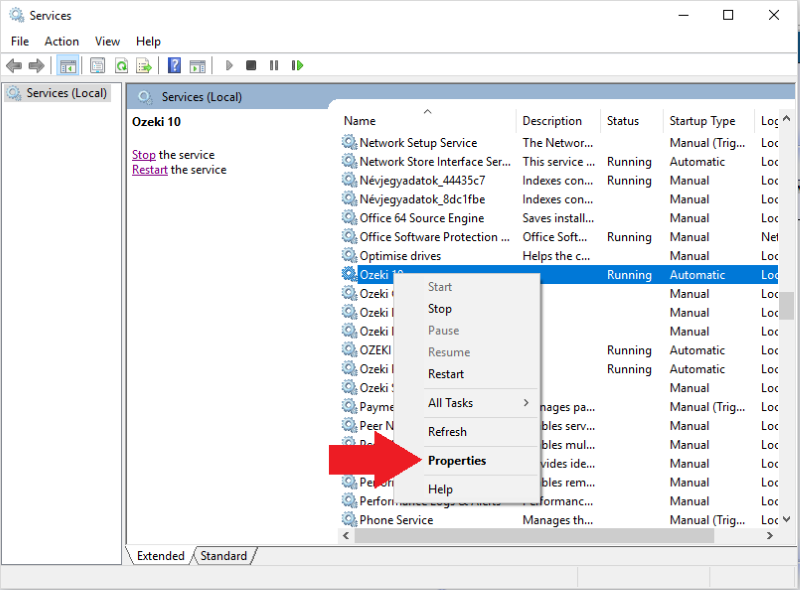Click gear icon of Network Setup Service
800x590 pixels.
click(x=349, y=142)
